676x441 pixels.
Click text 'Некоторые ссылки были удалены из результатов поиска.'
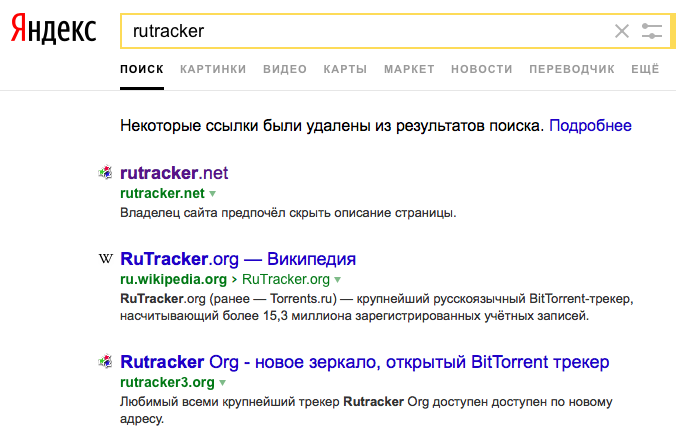click(332, 125)
